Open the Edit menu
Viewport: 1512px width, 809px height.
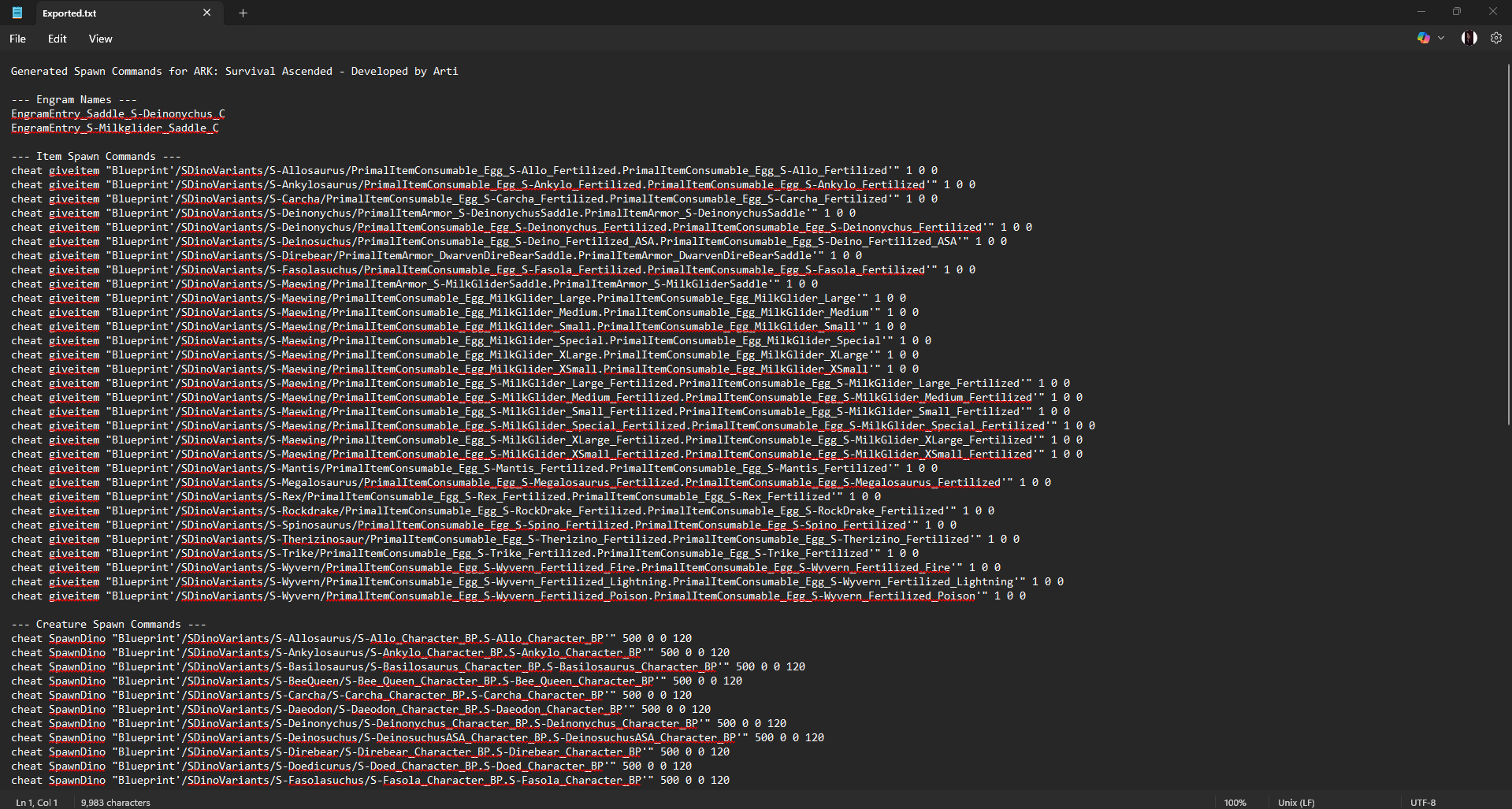(x=57, y=39)
